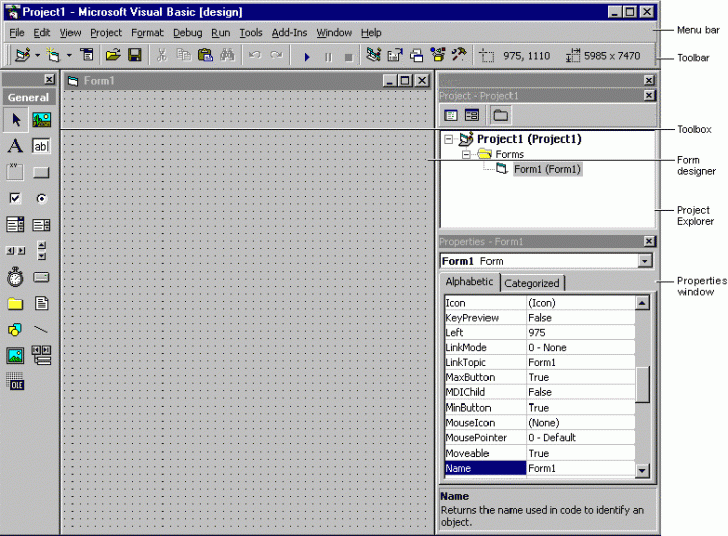Image resolution: width=728 pixels, height=536 pixels.
Task: Select the PictureBox control in the toolbox
Action: pos(42,120)
